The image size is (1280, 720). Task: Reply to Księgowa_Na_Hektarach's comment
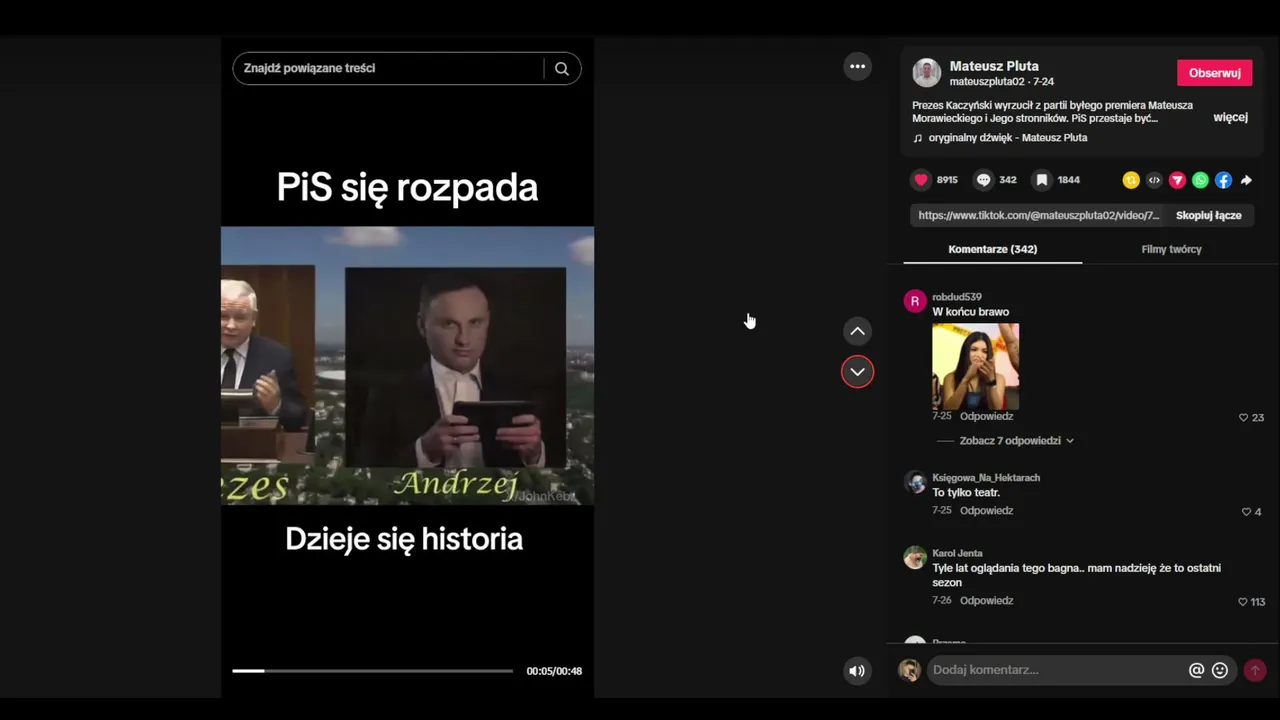click(x=986, y=510)
